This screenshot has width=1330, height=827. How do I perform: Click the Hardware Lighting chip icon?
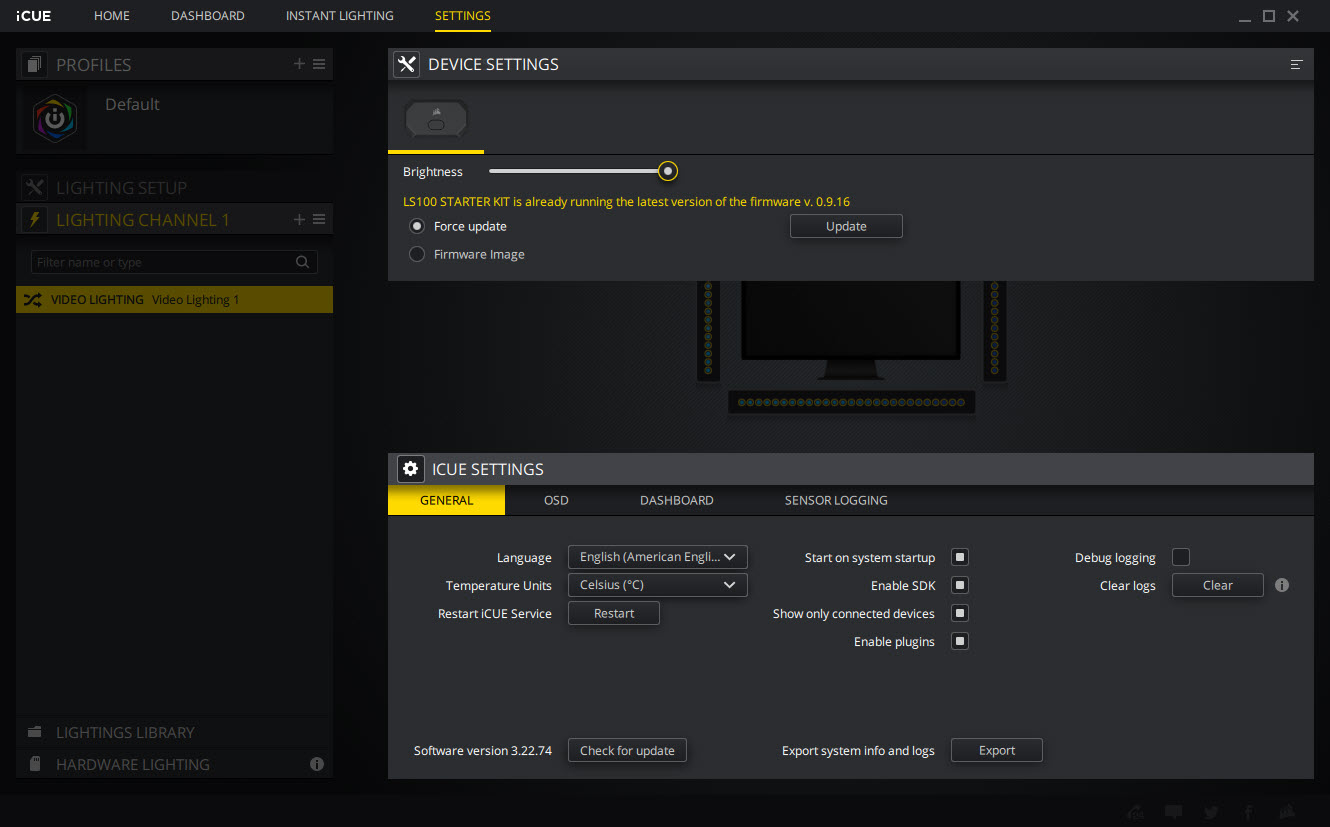click(x=35, y=764)
